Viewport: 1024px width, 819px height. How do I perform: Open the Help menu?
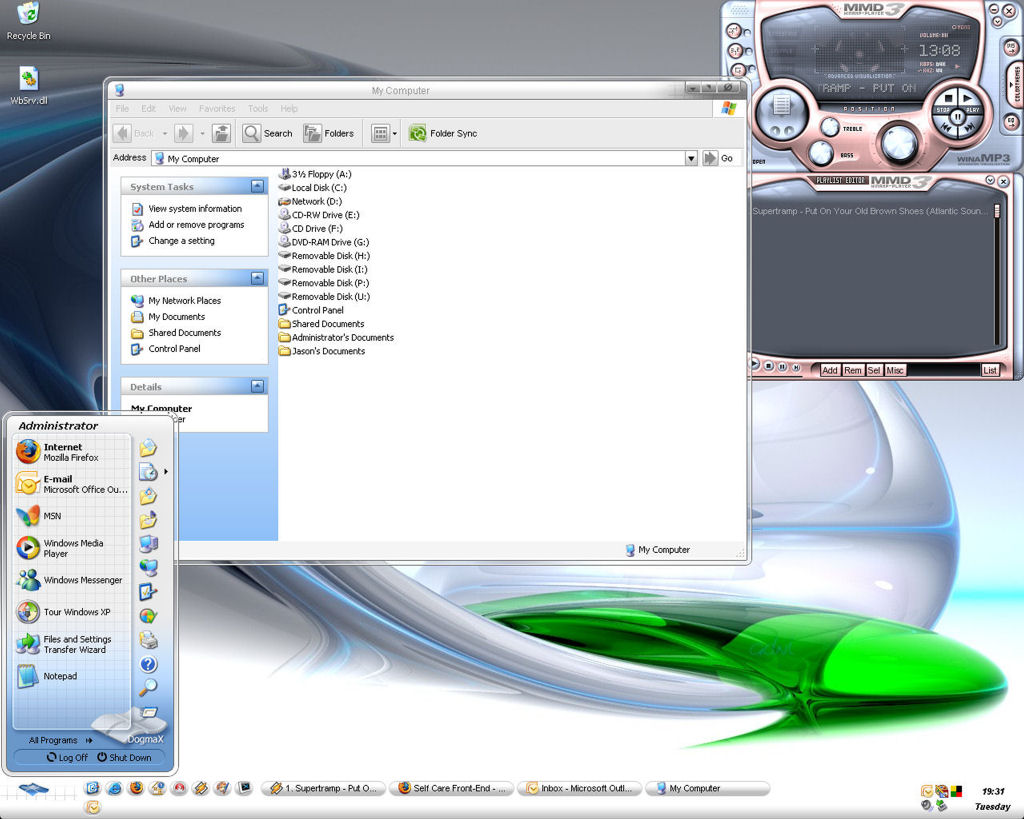pos(289,108)
